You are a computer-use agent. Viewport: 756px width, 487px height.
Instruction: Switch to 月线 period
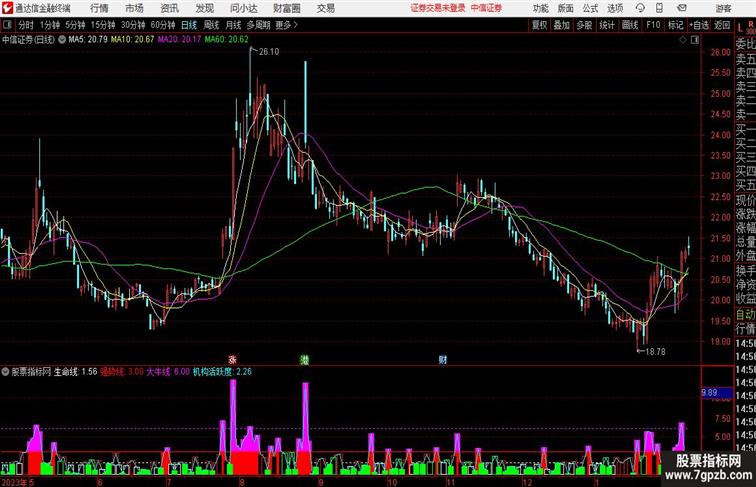(233, 25)
